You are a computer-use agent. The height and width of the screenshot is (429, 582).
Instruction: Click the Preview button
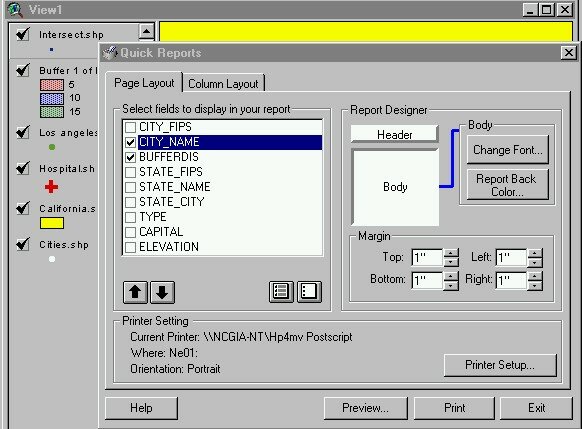(x=366, y=408)
